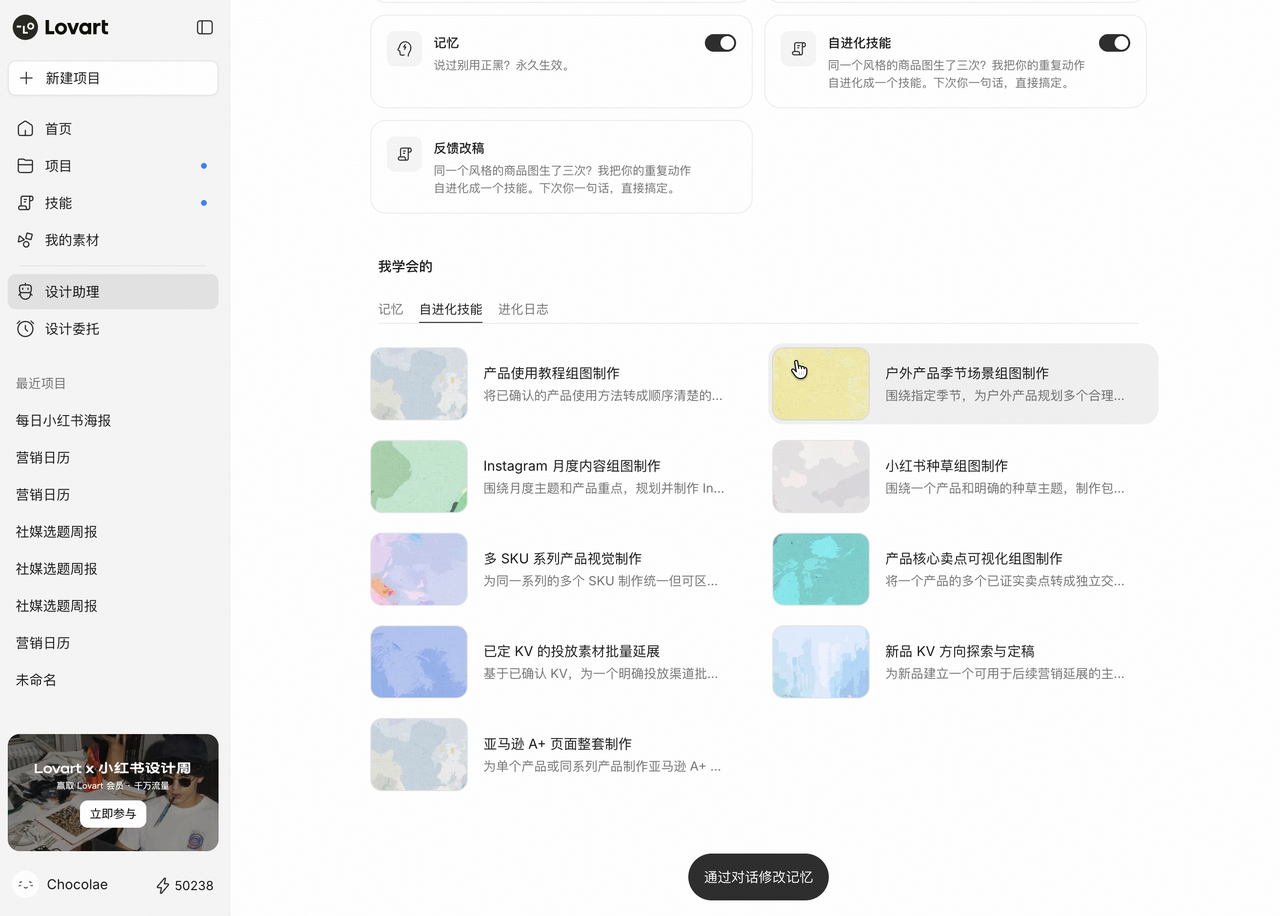Viewport: 1280px width, 916px height.
Task: Click the scroll icon on the 反馈改稿 card
Action: [x=405, y=154]
